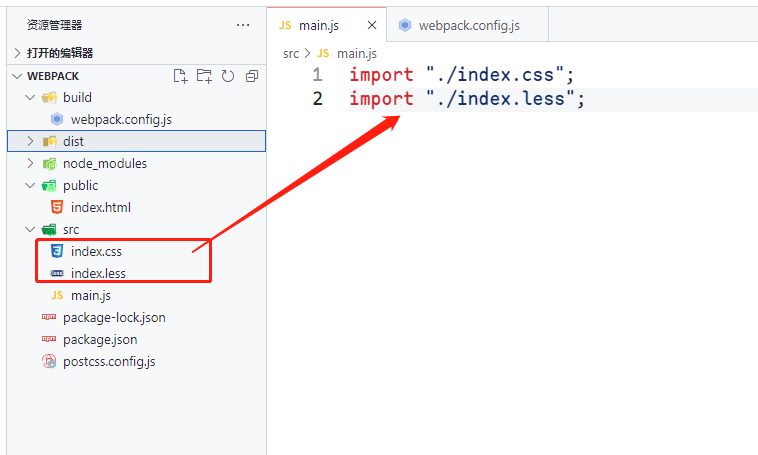This screenshot has width=758, height=455.
Task: Click line number 1 in the editor
Action: (x=317, y=74)
